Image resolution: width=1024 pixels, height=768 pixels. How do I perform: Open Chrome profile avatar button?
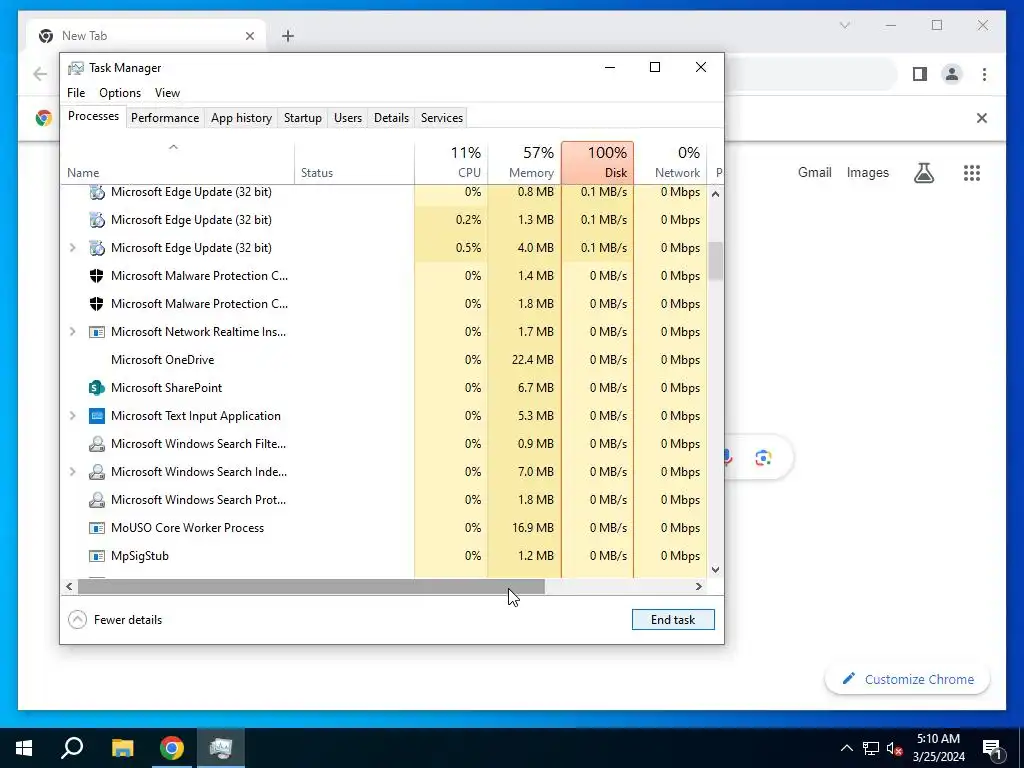coord(952,74)
